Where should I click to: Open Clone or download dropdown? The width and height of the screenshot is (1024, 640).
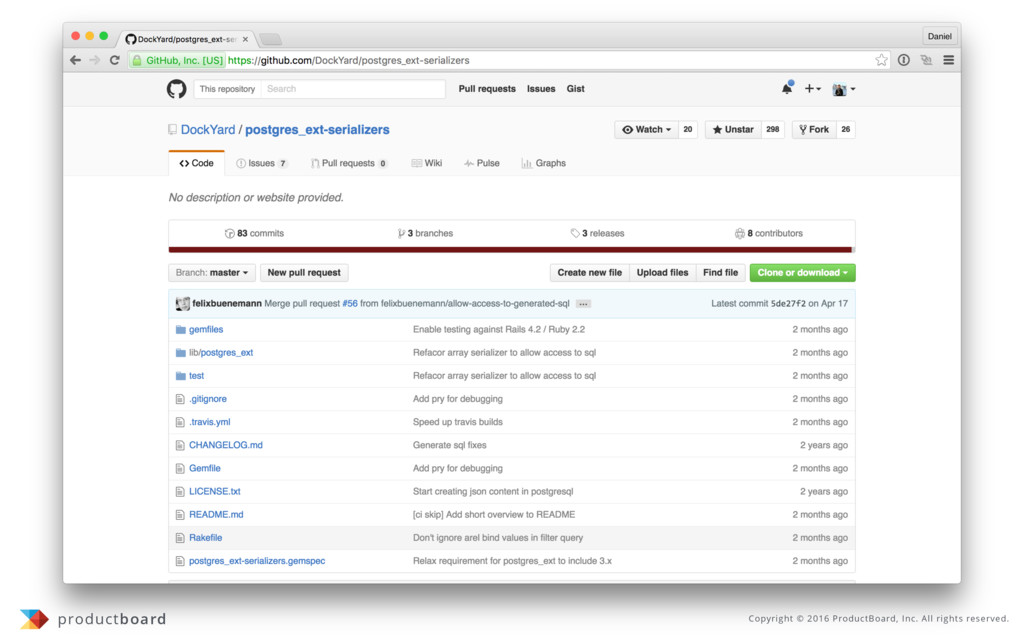(x=802, y=272)
